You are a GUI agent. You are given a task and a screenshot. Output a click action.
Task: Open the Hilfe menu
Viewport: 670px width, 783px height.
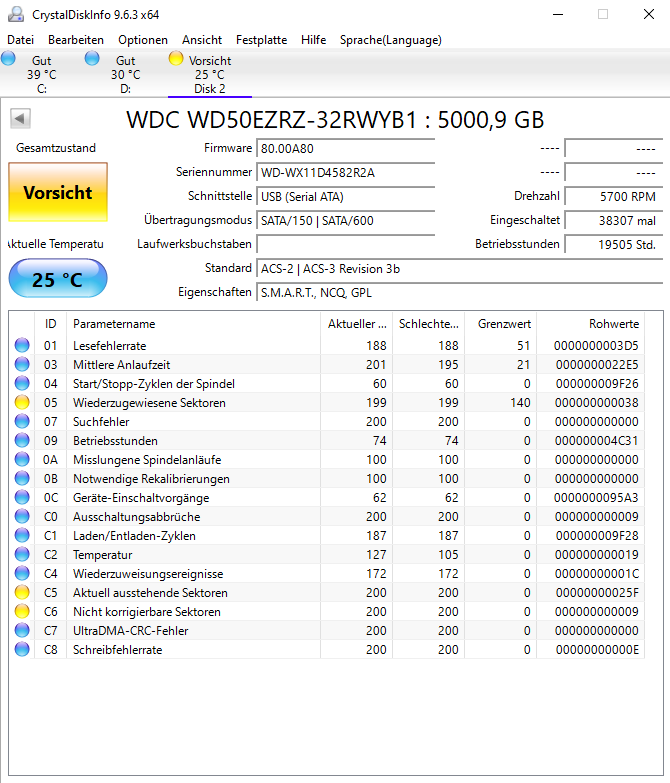coord(314,40)
